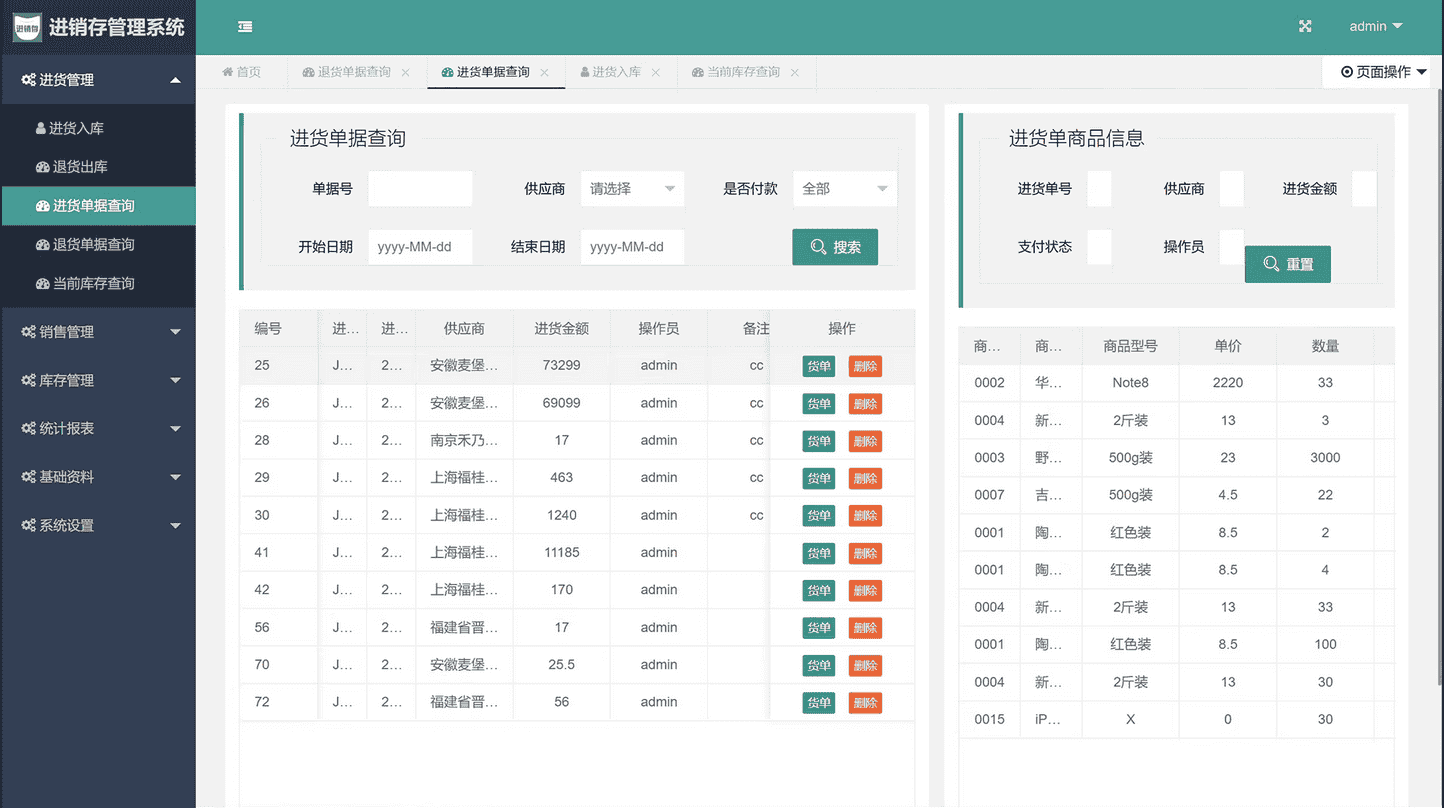Close the first 退货单据查询 tab

[405, 73]
